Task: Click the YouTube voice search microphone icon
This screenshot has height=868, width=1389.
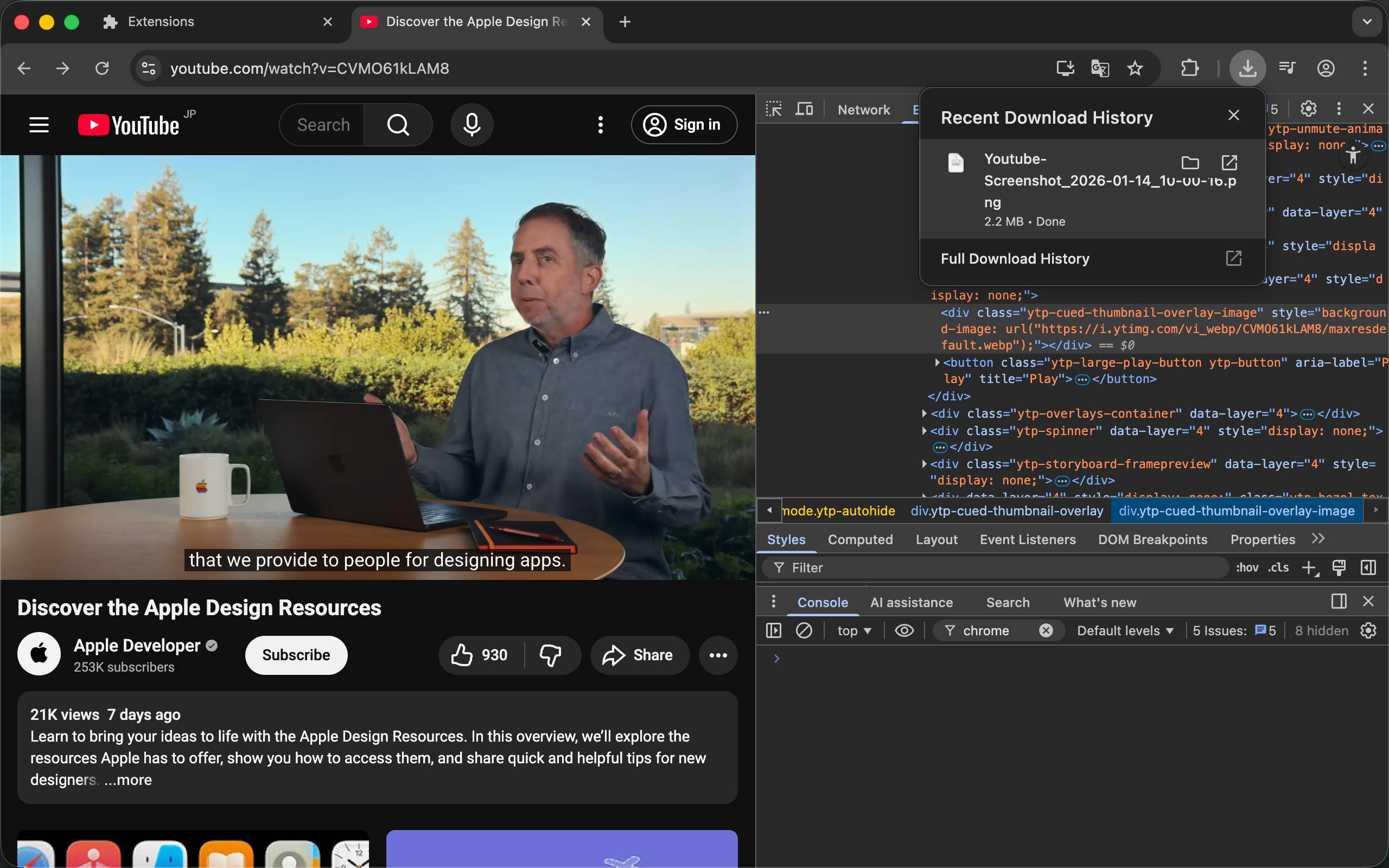Action: pos(472,125)
